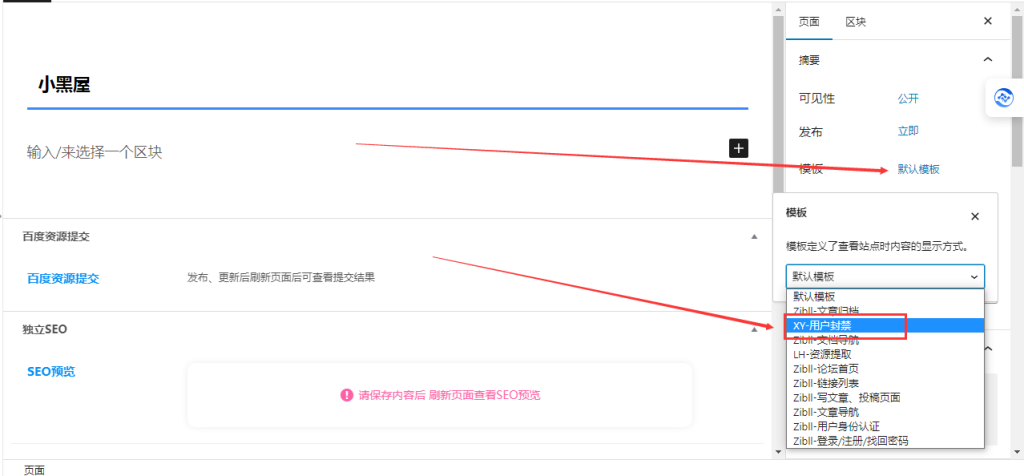This screenshot has width=1024, height=476.
Task: Choose the Zibll-用户身份认证 template option
Action: point(885,426)
